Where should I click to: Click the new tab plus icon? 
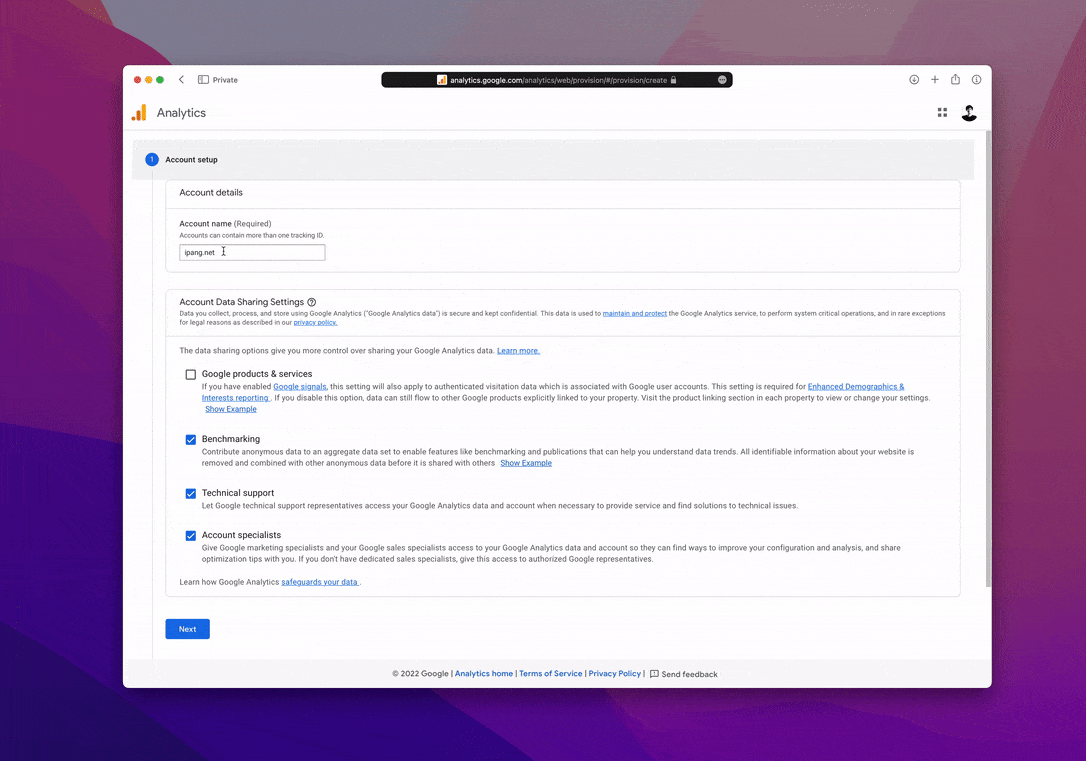(x=935, y=80)
